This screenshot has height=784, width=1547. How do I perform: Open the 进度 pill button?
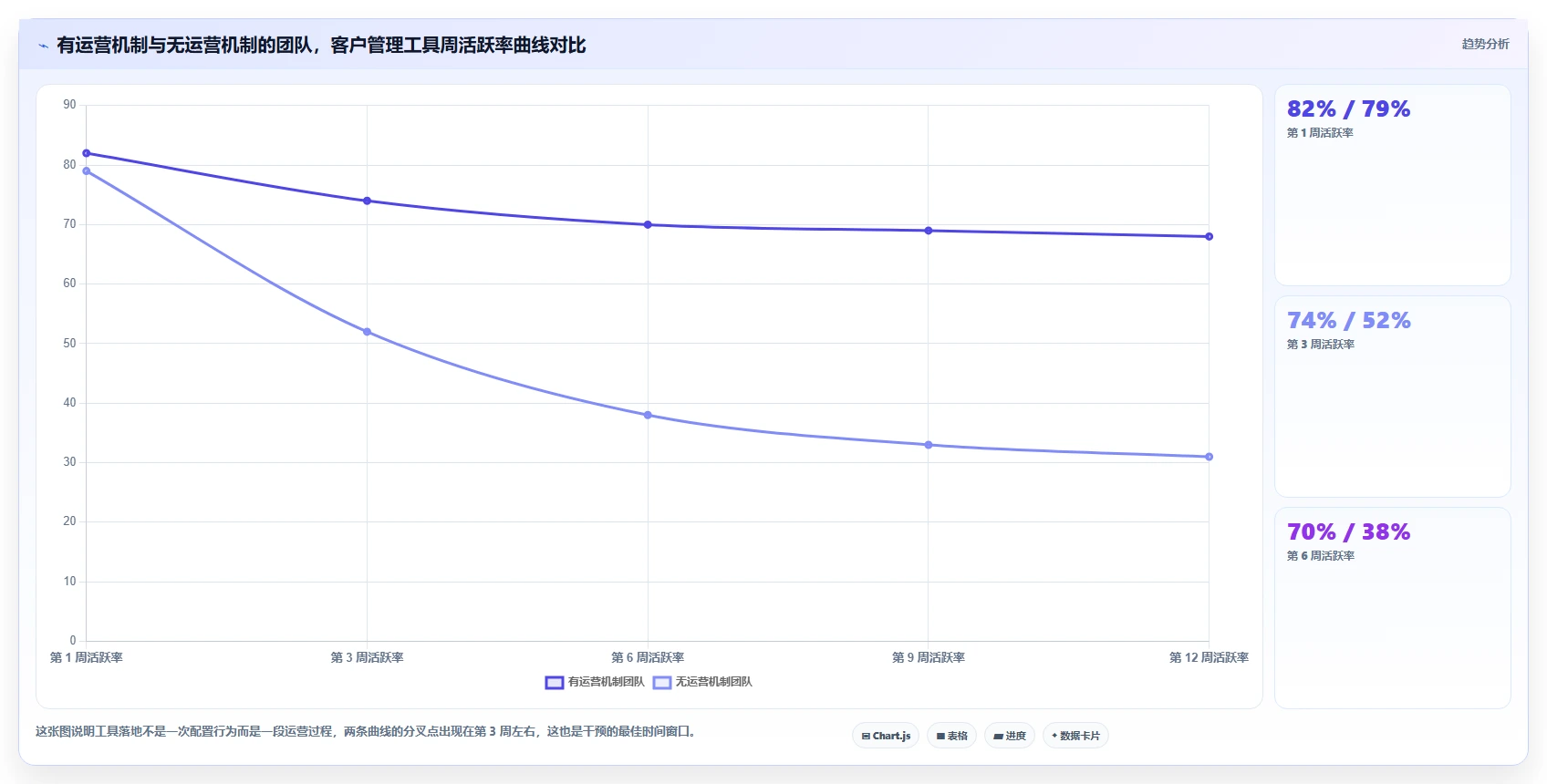coord(1010,736)
